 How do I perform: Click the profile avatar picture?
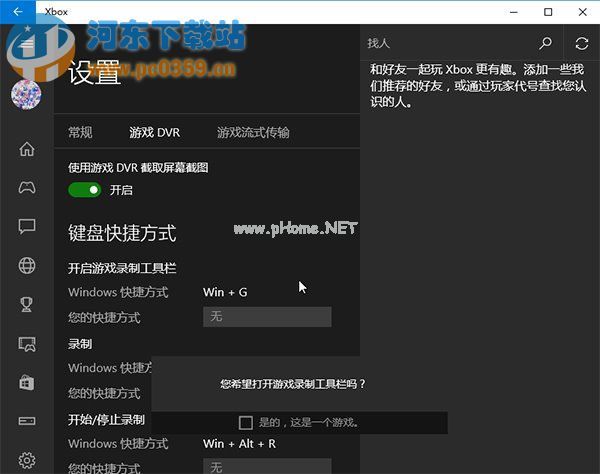tap(26, 95)
